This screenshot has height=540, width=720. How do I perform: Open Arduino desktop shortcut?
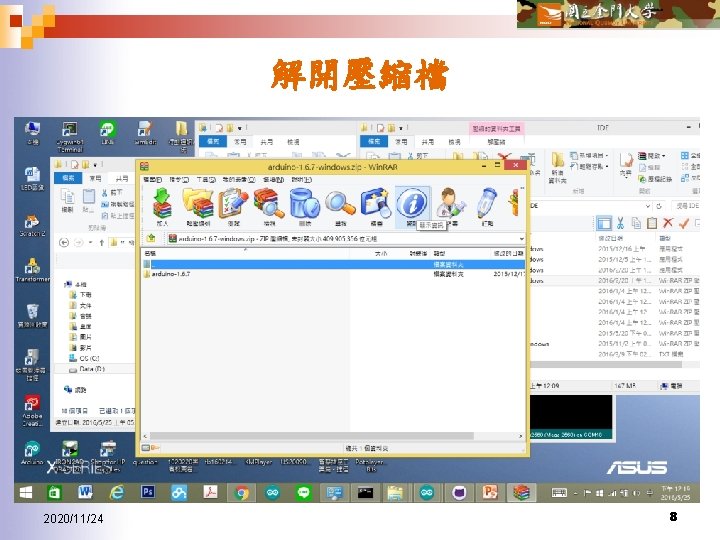click(32, 452)
